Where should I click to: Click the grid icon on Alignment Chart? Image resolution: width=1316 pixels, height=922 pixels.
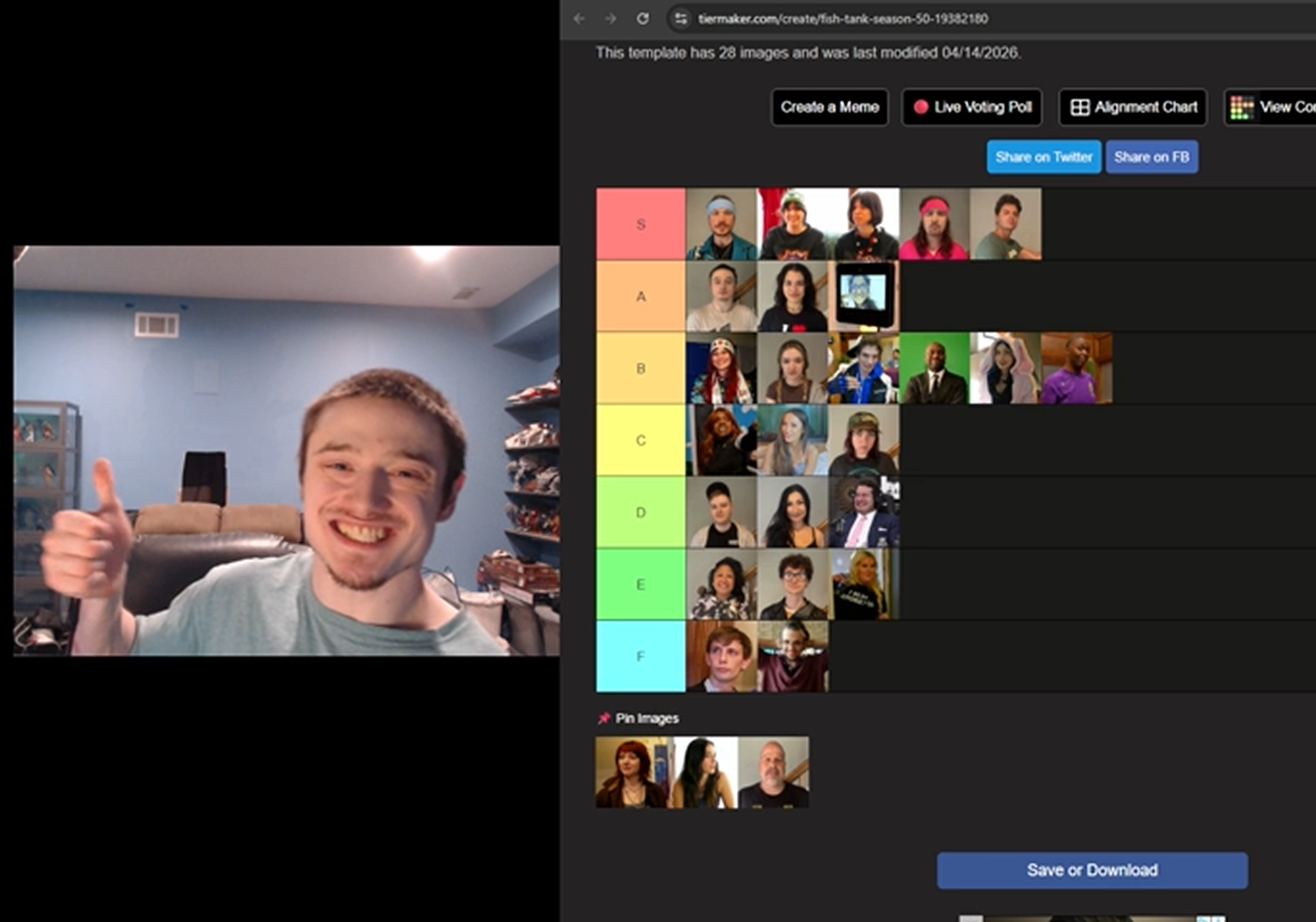pyautogui.click(x=1080, y=107)
